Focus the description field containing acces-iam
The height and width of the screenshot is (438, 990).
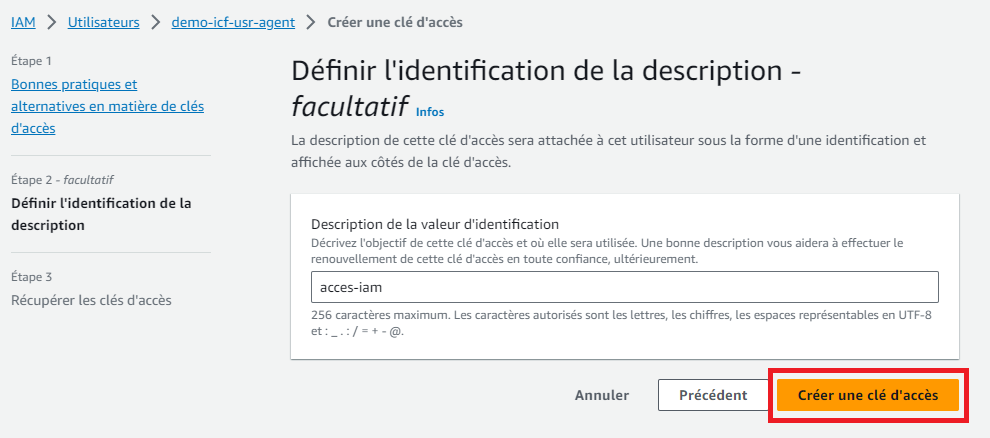click(624, 287)
